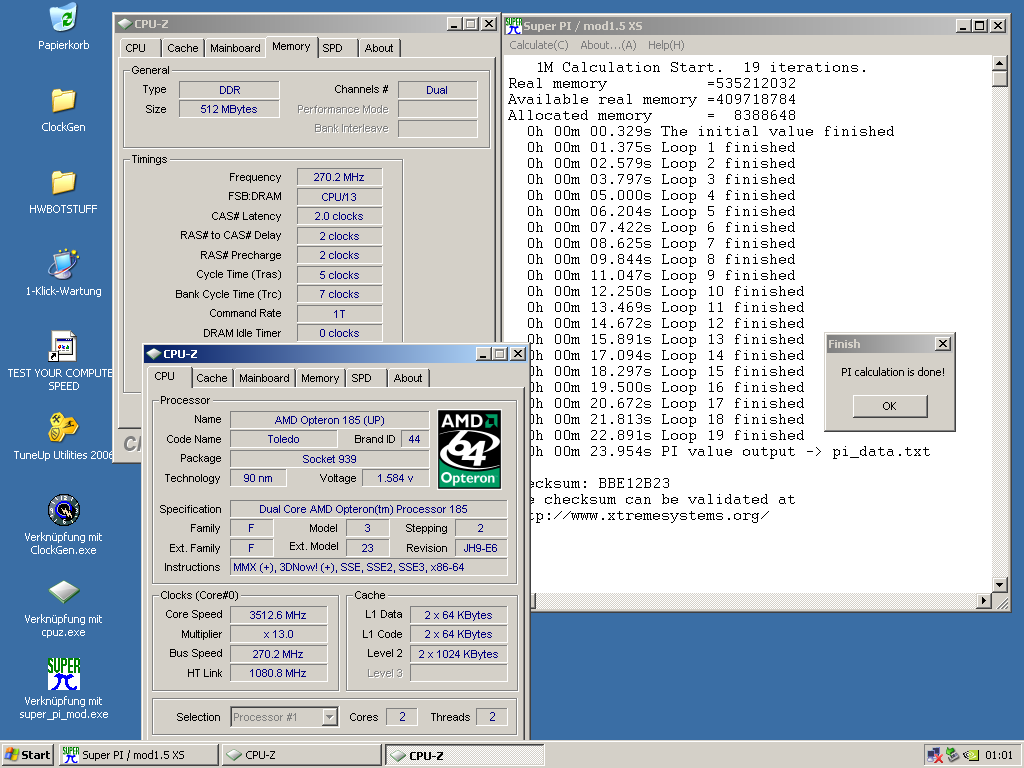Image resolution: width=1024 pixels, height=768 pixels.
Task: Switch to Cache tab in back CPU-Z
Action: click(182, 48)
